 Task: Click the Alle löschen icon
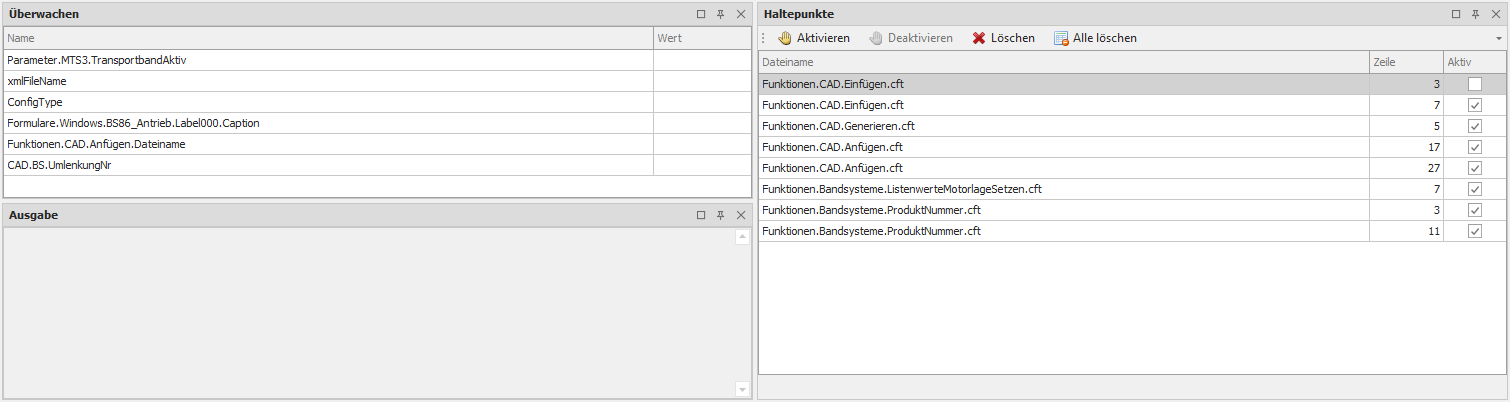[1060, 38]
